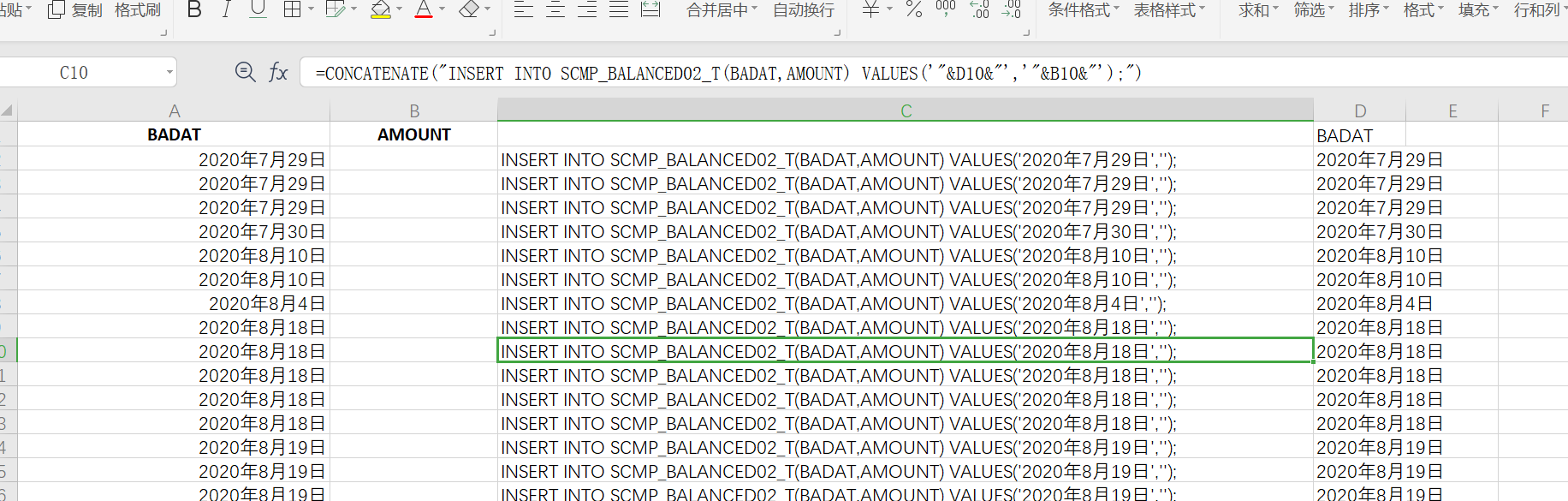Viewport: 1568px width, 501px height.
Task: Toggle bold formatting with the B icon
Action: pos(194,9)
